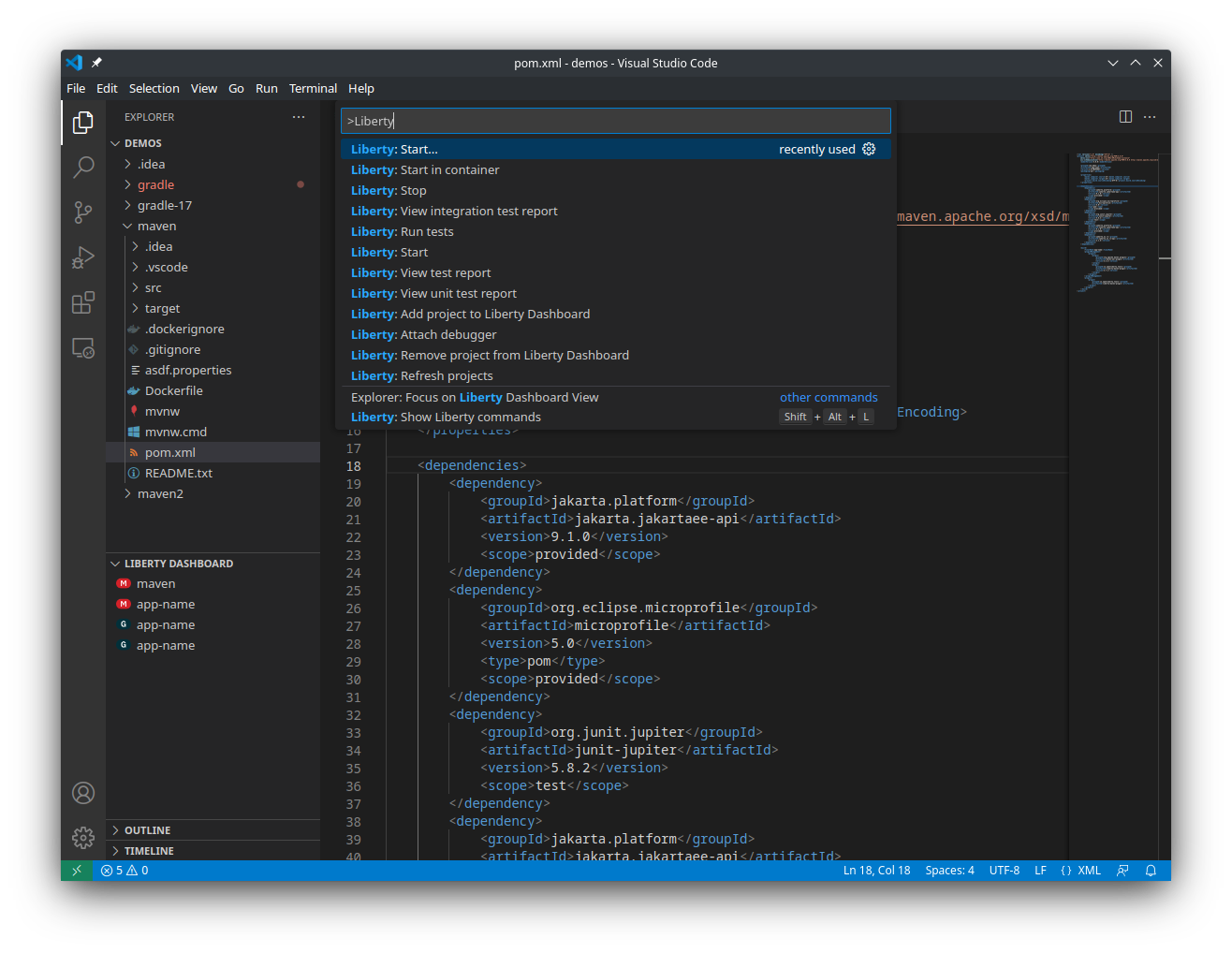Open the Extensions view
1232x953 pixels.
[83, 302]
